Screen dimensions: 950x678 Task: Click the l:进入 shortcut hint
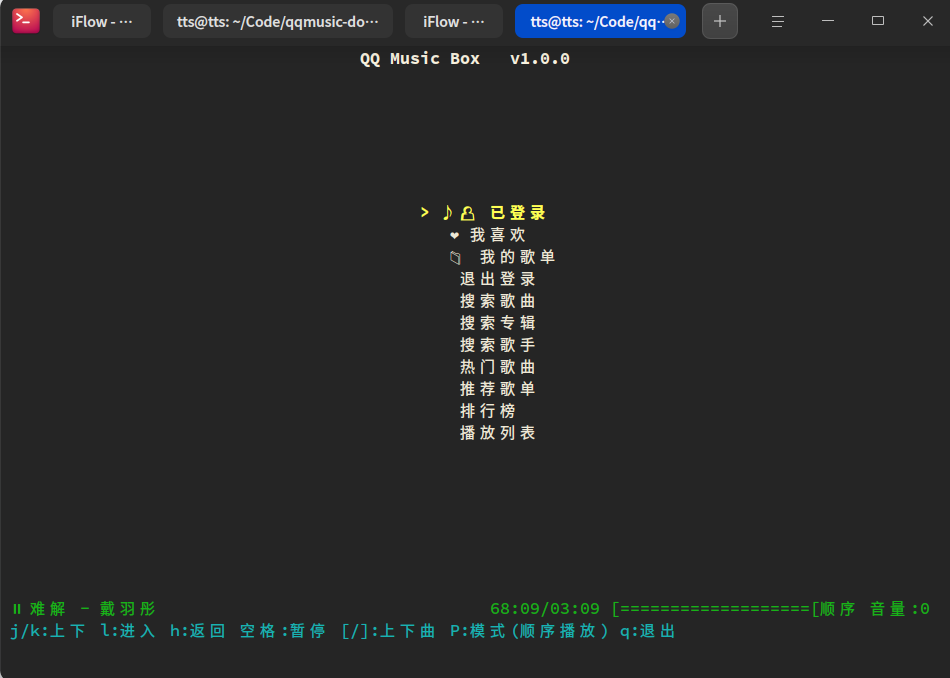tap(128, 631)
